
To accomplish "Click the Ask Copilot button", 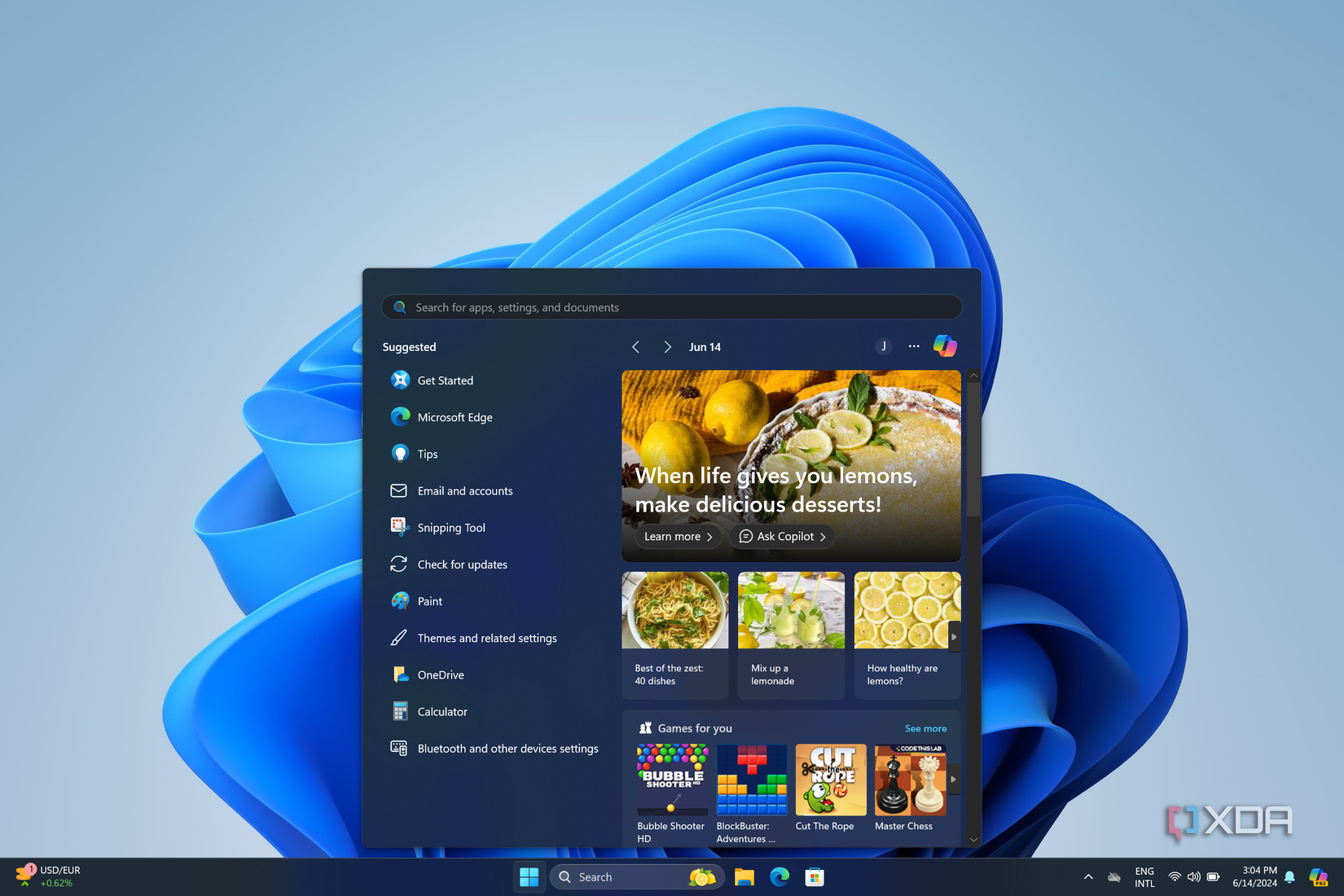I will (782, 537).
